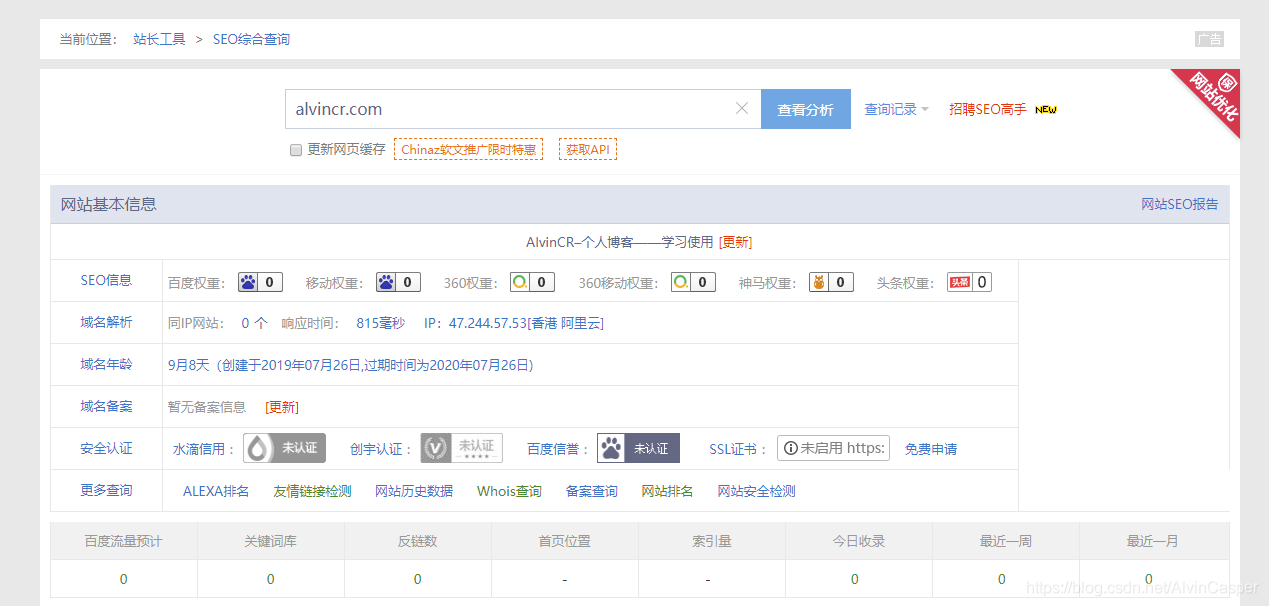
Task: Click the 更多查询 row label
Action: pyautogui.click(x=106, y=490)
